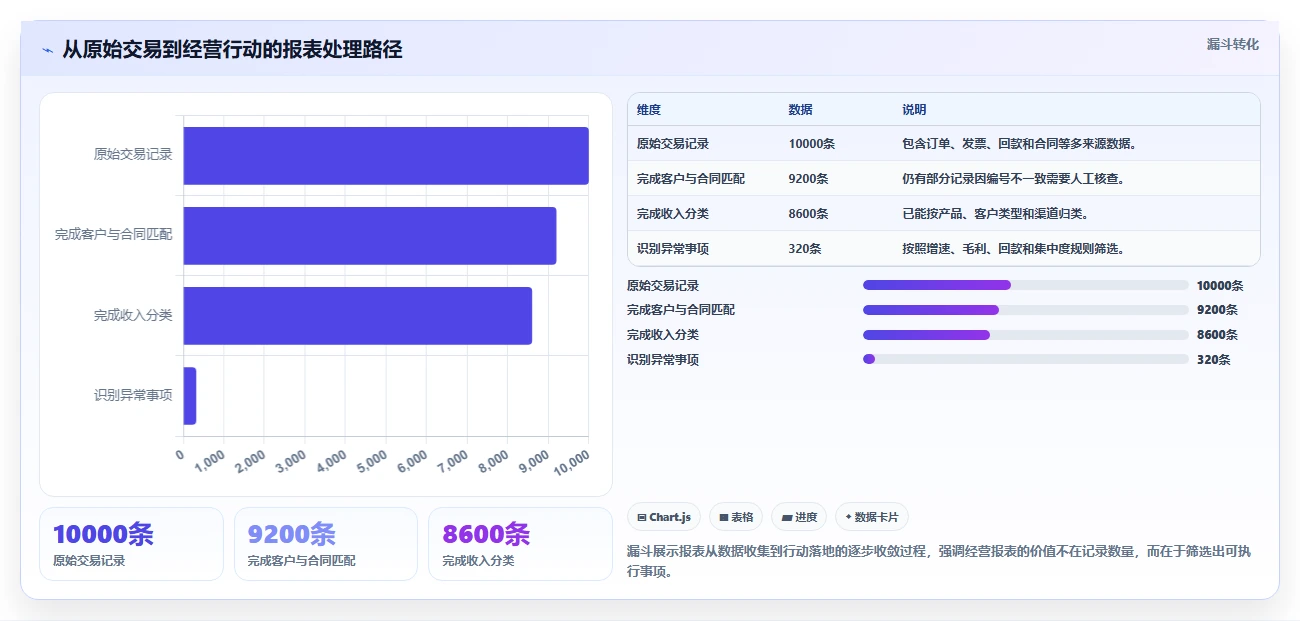Click the description 已能按产品、客户类型和渠道归类
Image resolution: width=1300 pixels, height=621 pixels.
coord(995,214)
